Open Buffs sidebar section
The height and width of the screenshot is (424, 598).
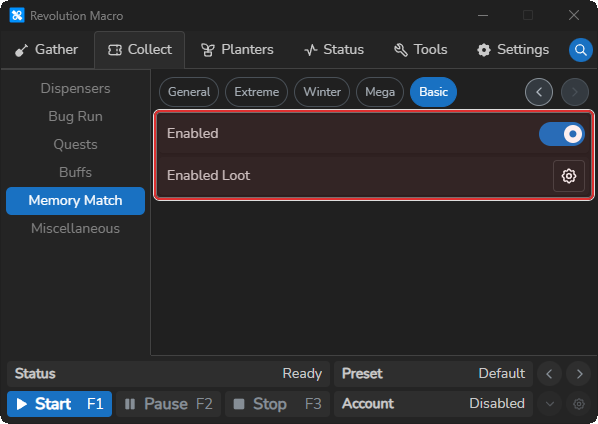pyautogui.click(x=76, y=172)
